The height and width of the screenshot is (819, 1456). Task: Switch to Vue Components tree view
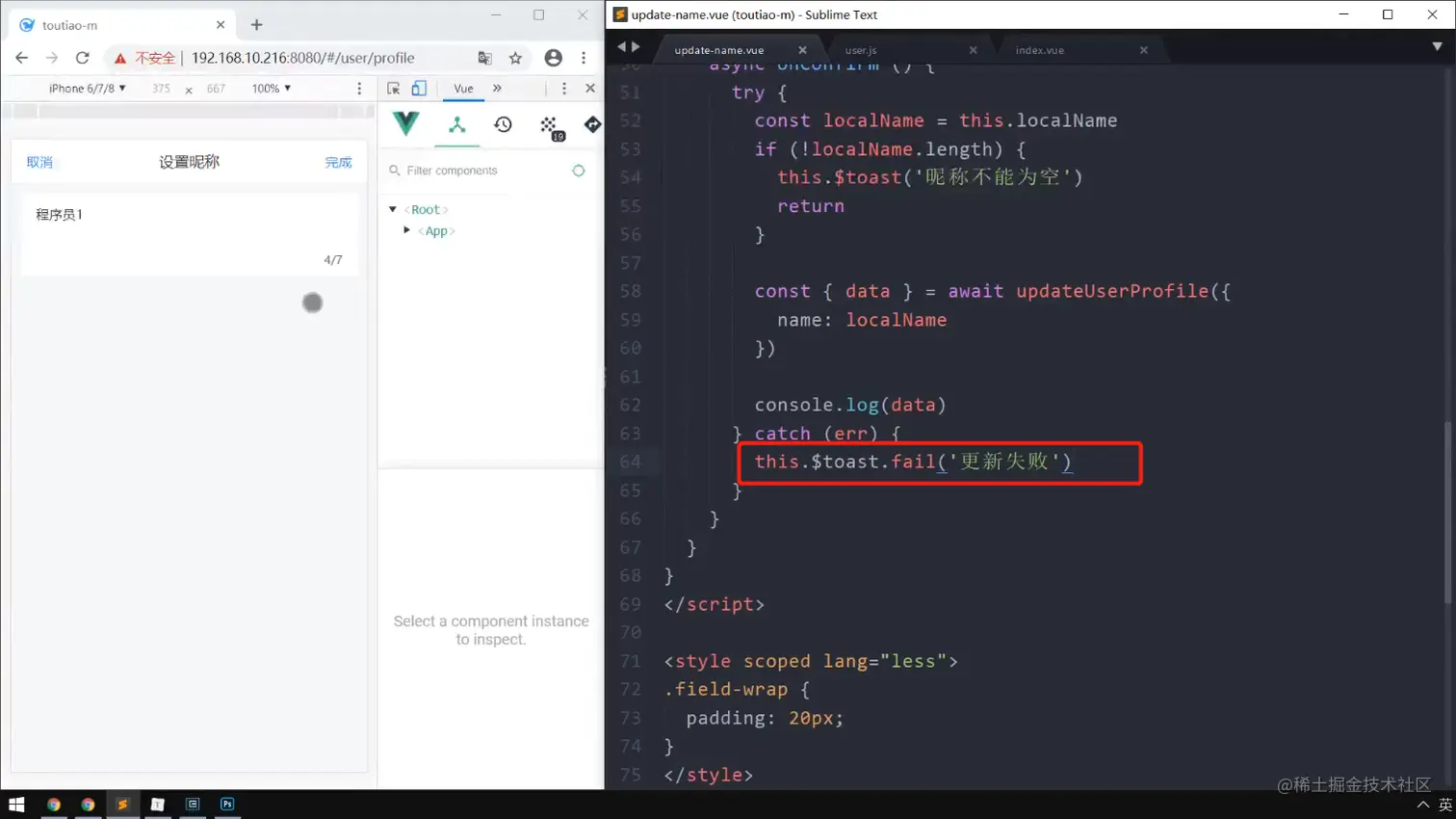[x=457, y=125]
